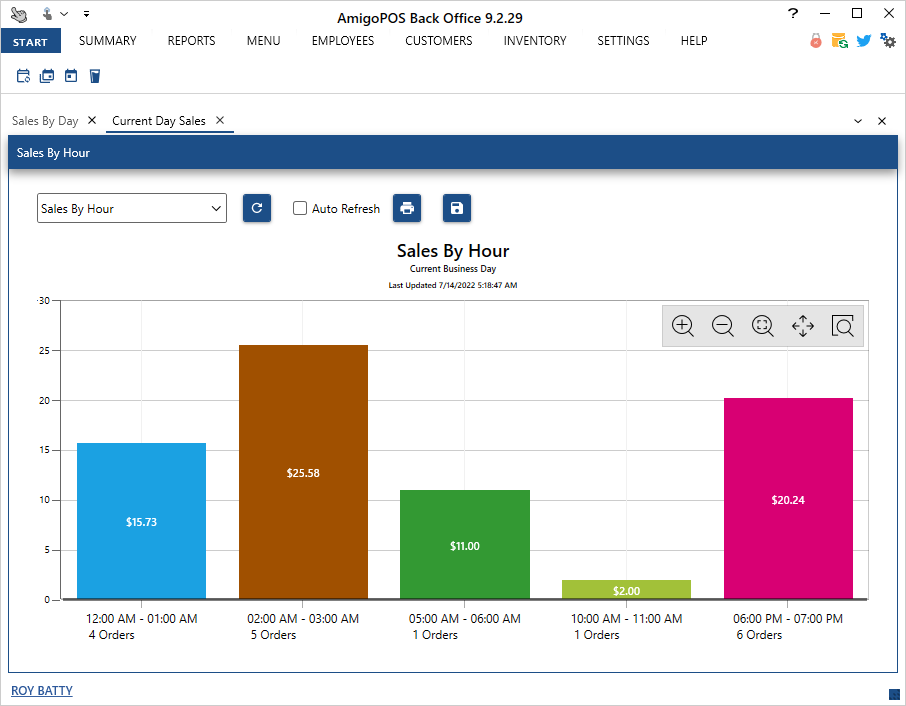
Task: Refresh the Sales By Hour report
Action: click(x=257, y=208)
